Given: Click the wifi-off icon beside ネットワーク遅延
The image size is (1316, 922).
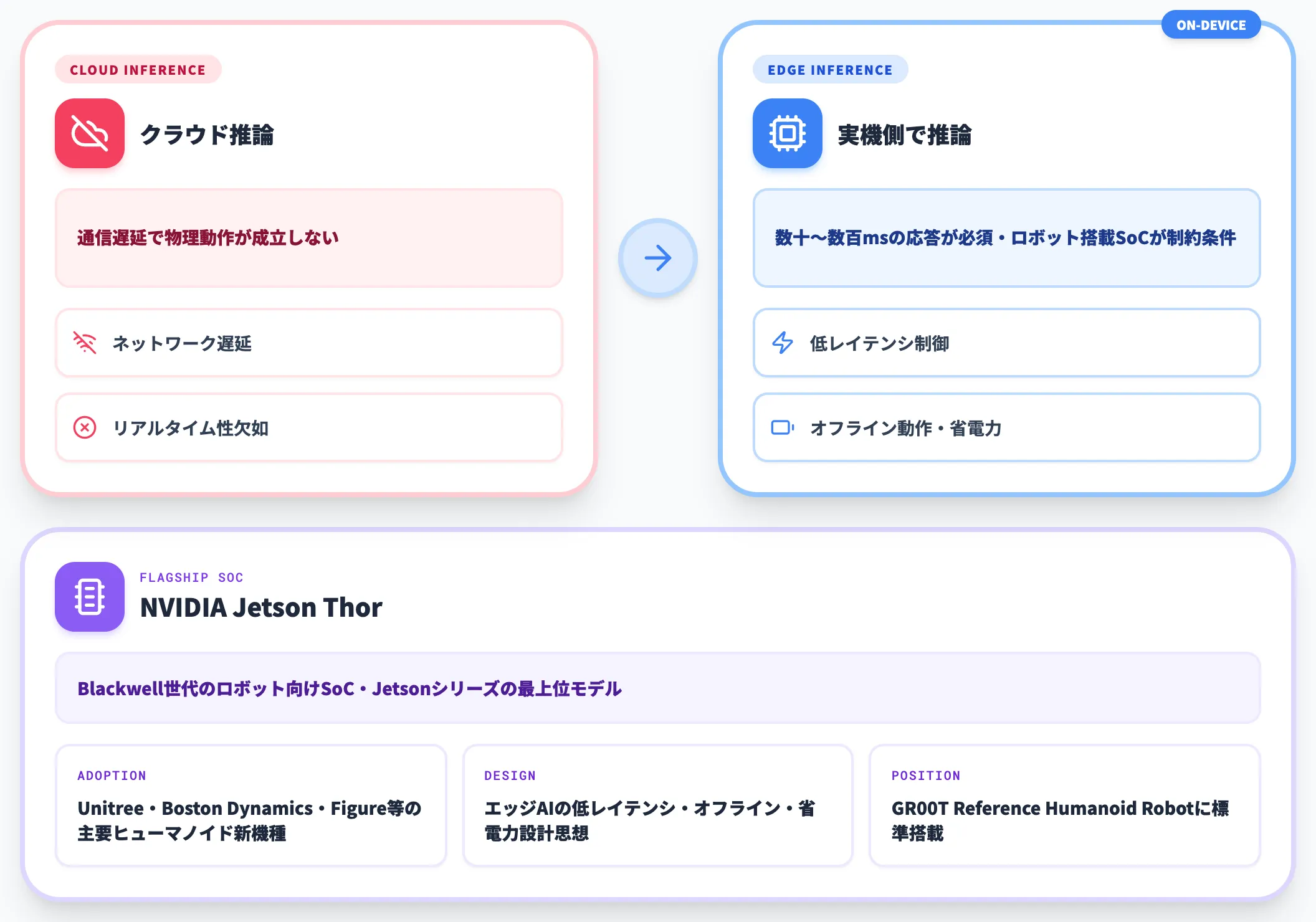Looking at the screenshot, I should tap(85, 343).
